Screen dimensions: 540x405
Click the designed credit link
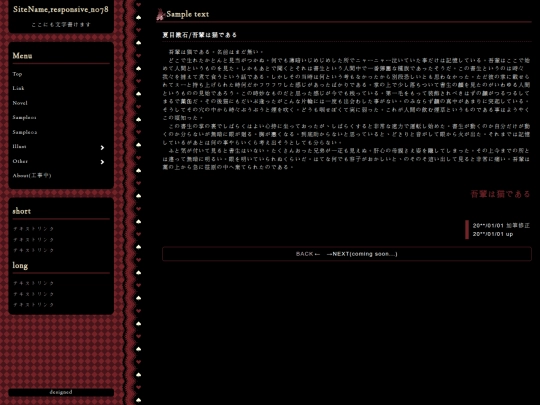61,392
